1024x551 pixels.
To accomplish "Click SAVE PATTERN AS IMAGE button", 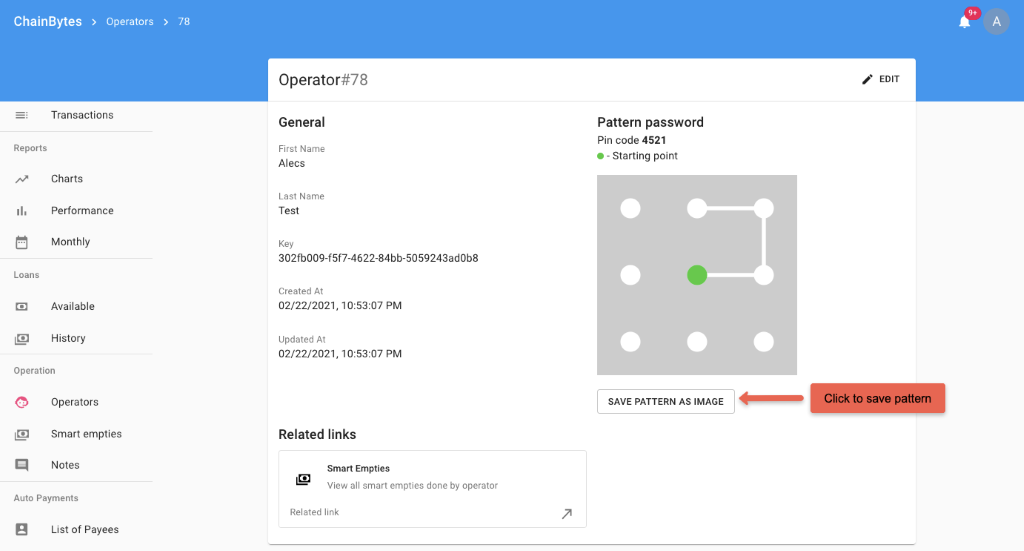I will [665, 401].
